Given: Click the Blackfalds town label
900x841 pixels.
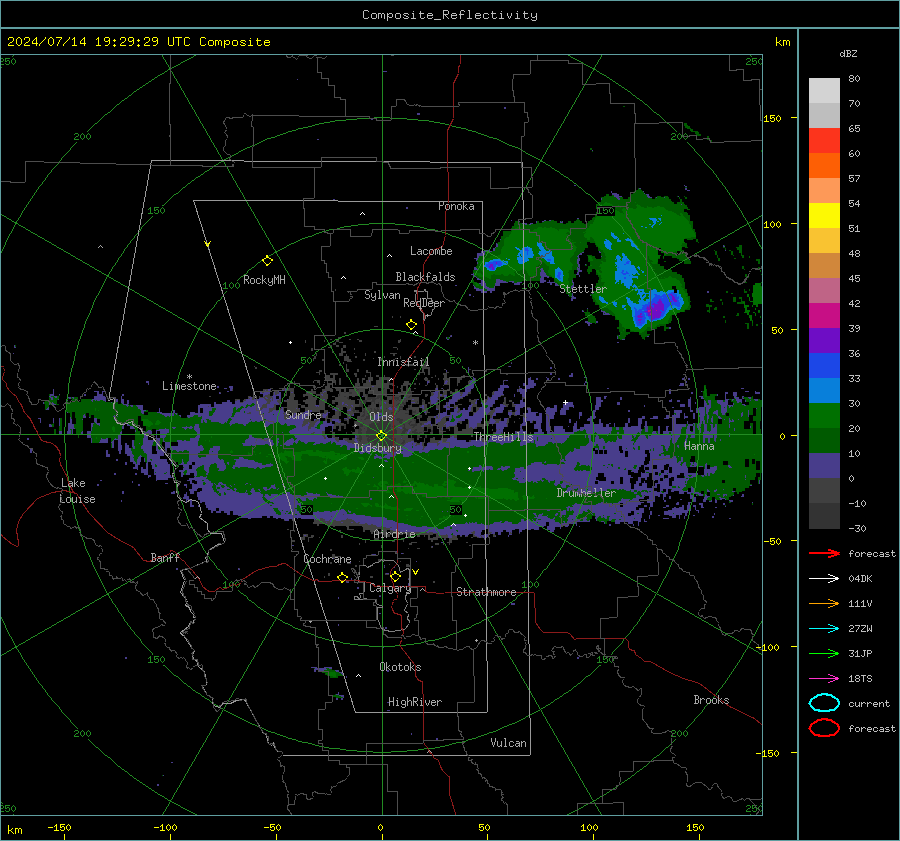Looking at the screenshot, I should click(x=425, y=277).
